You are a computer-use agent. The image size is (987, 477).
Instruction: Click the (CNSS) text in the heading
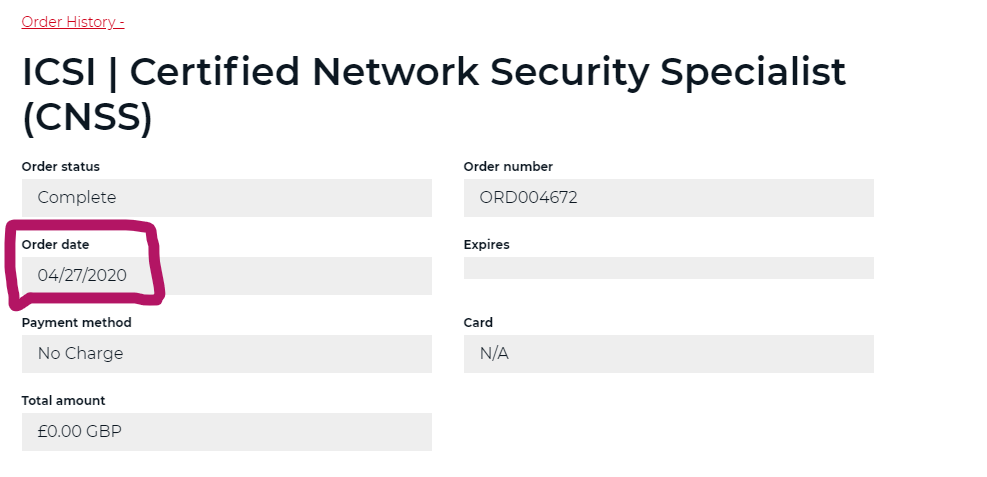(x=87, y=118)
